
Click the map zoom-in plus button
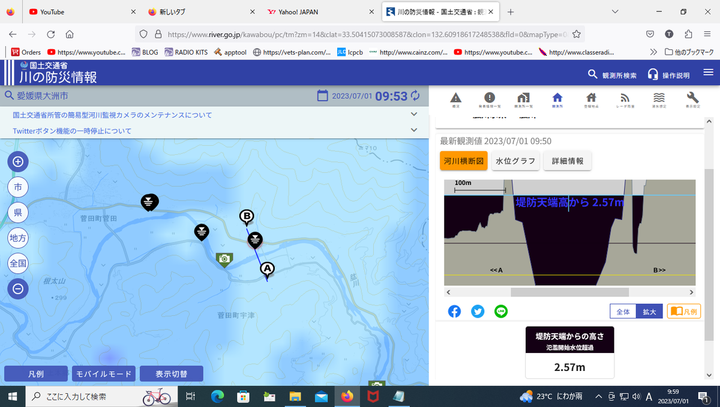18,162
